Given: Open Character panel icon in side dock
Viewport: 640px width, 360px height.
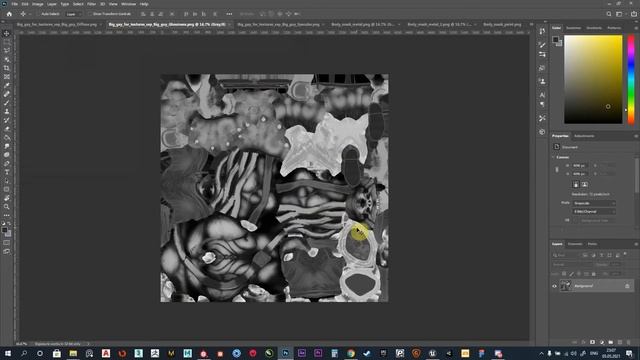Looking at the screenshot, I should (542, 95).
